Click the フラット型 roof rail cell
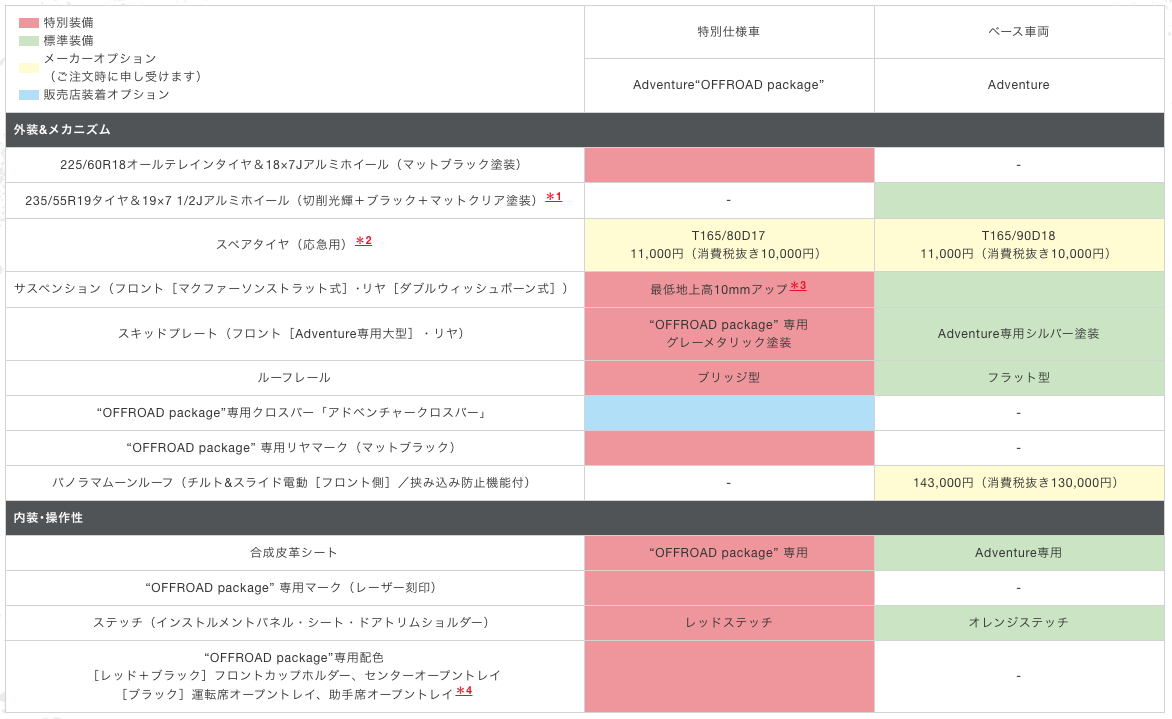This screenshot has height=719, width=1172. (x=1019, y=378)
